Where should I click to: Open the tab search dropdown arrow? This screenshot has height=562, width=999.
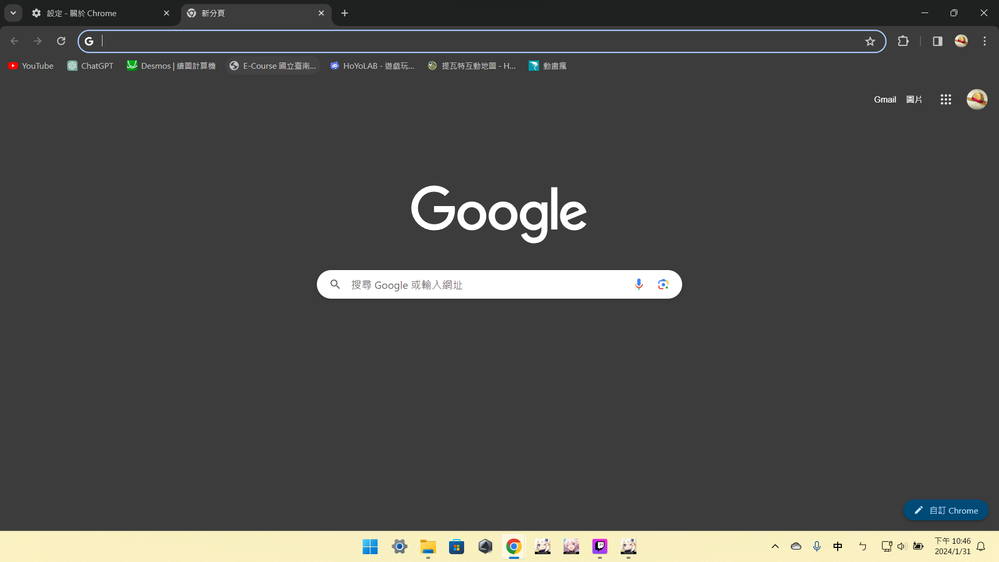coord(13,13)
